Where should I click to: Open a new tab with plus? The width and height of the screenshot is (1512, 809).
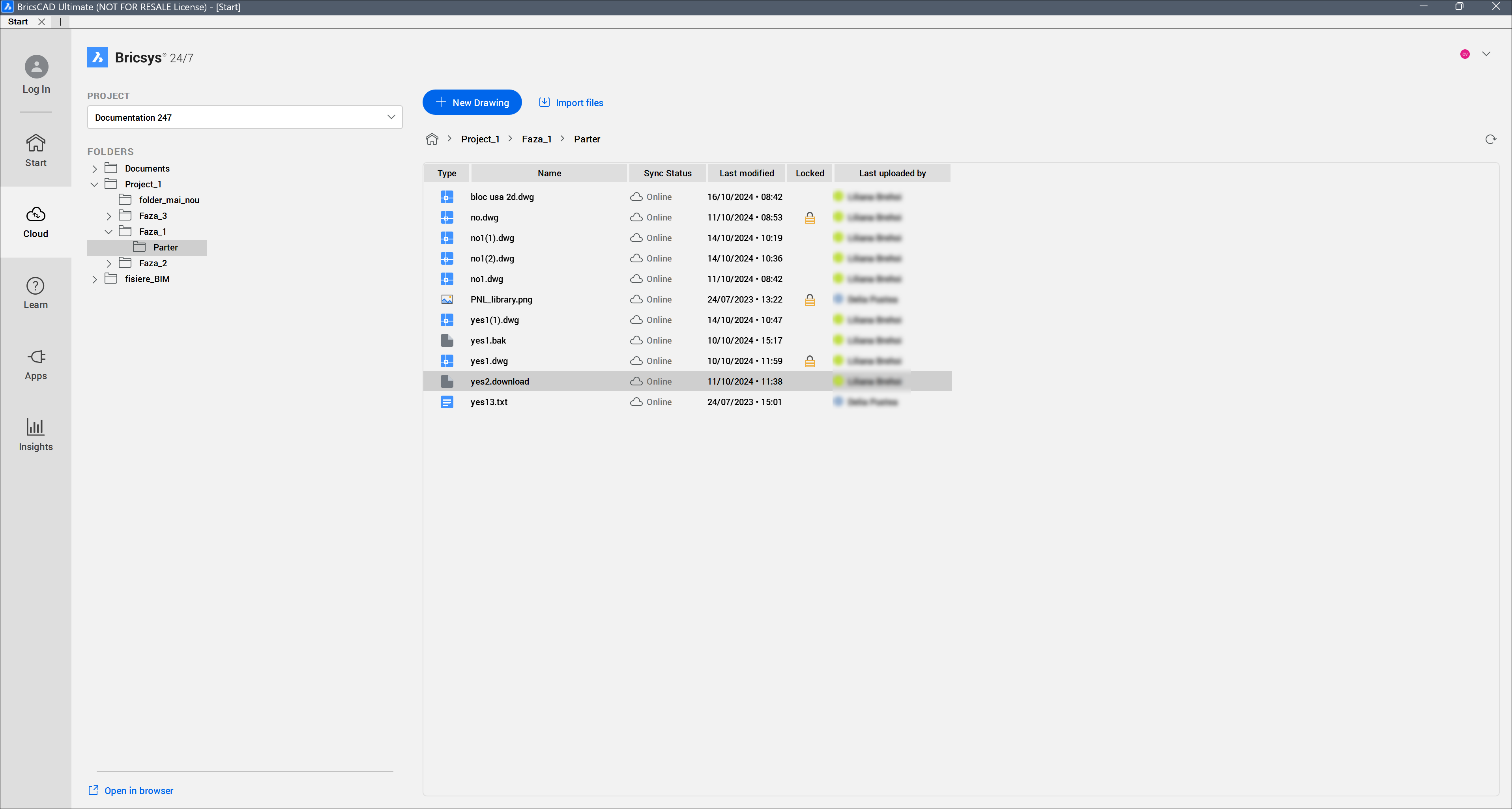(x=60, y=22)
